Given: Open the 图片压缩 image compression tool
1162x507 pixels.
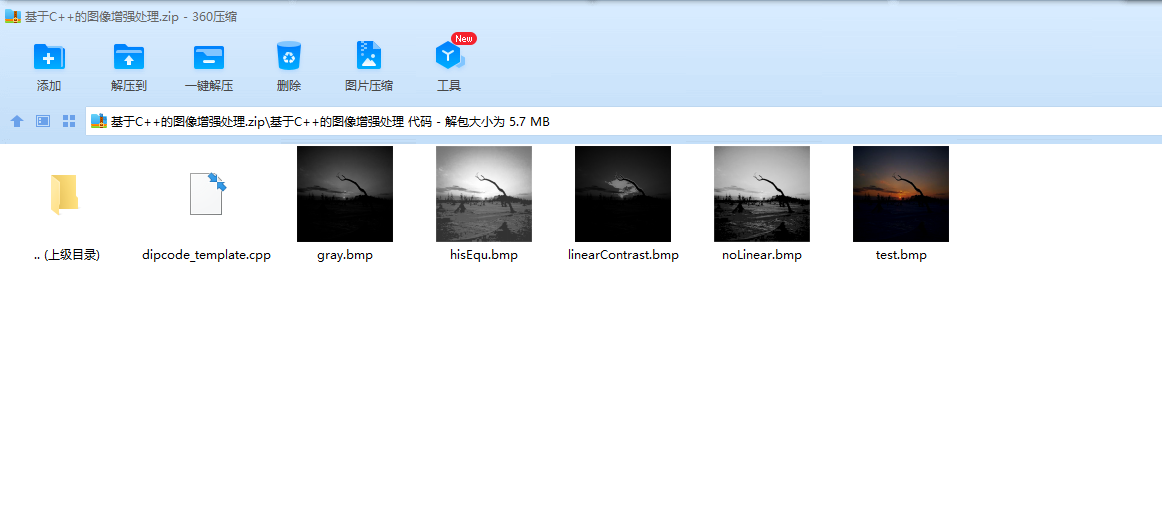Looking at the screenshot, I should point(369,56).
